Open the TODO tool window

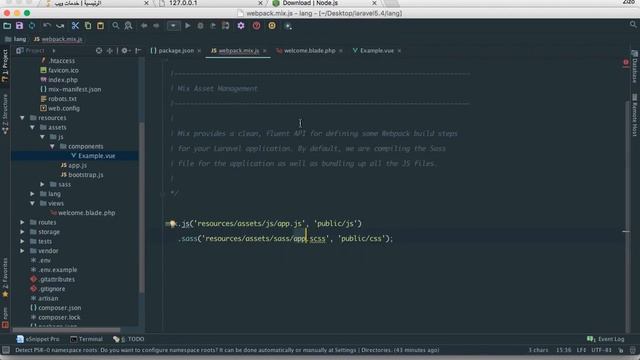(129, 339)
